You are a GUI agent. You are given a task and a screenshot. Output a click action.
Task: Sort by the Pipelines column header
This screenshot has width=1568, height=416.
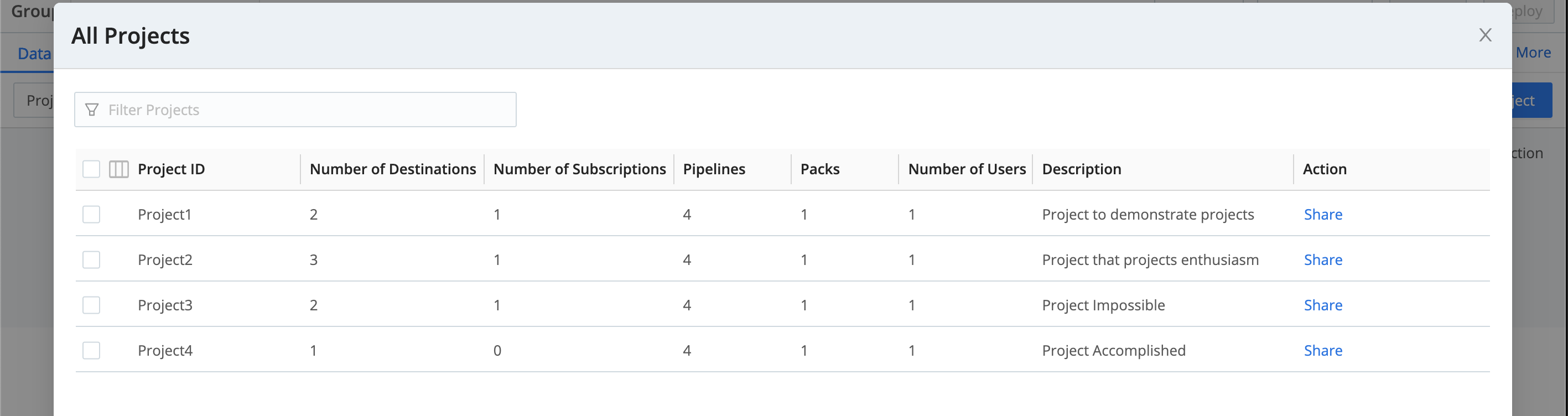coord(714,169)
